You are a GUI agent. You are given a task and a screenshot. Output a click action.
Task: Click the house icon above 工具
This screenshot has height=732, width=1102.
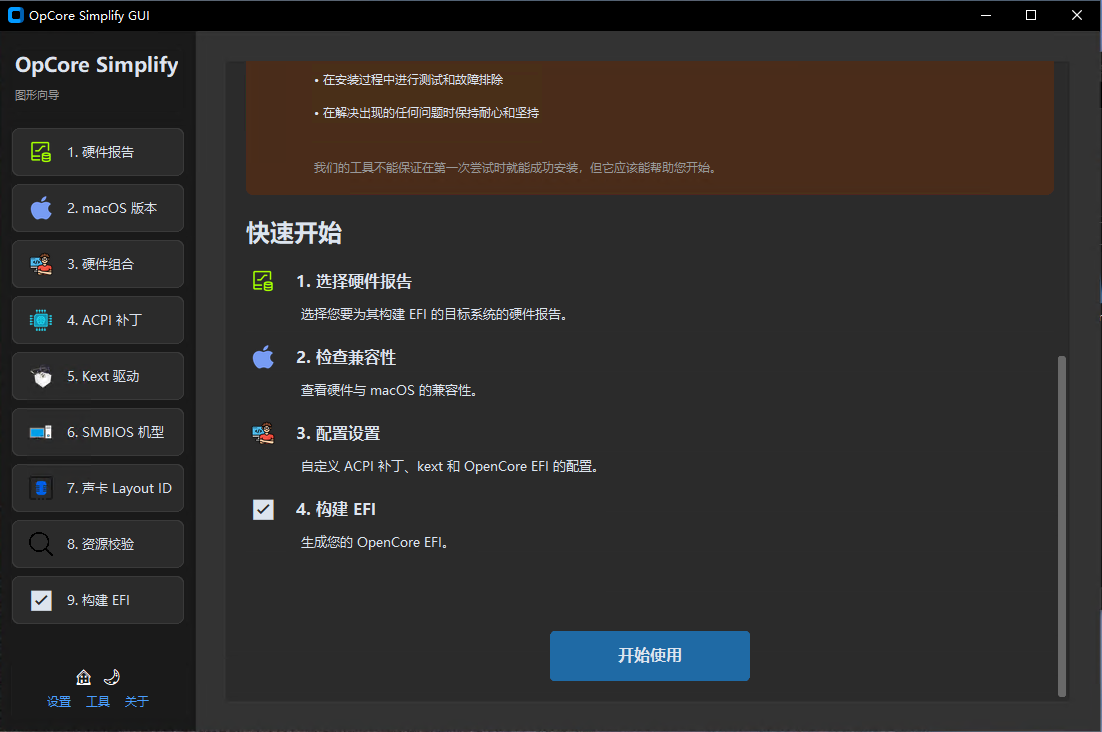84,677
